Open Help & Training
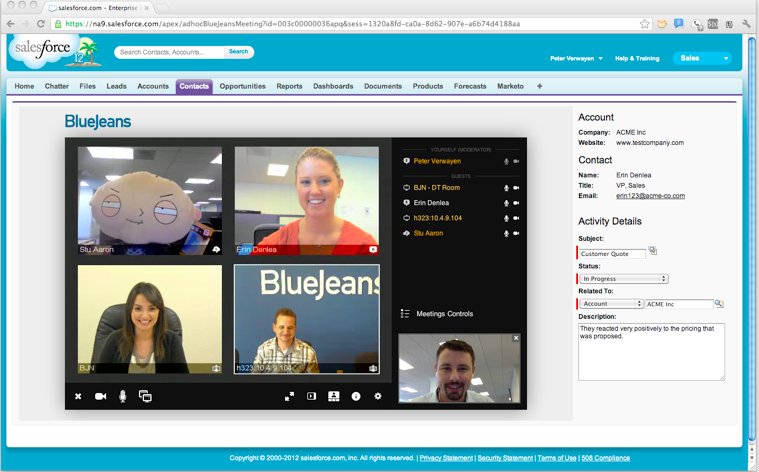This screenshot has height=472, width=759. click(637, 58)
